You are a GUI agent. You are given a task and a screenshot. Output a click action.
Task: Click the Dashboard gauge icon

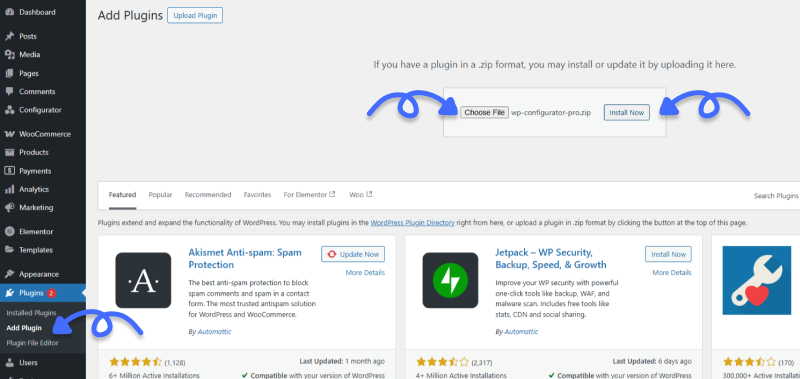pos(9,12)
